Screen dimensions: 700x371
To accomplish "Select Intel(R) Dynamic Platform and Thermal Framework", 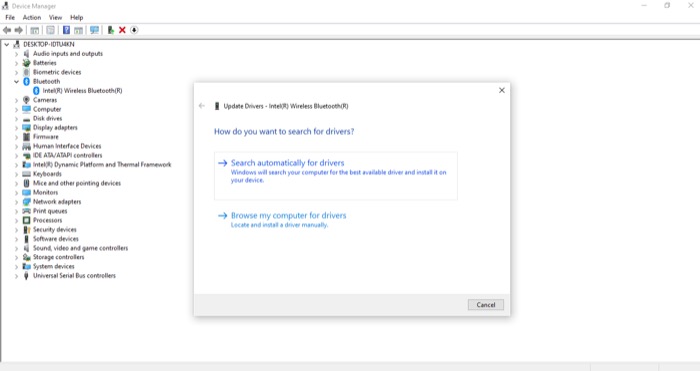I will click(x=102, y=165).
